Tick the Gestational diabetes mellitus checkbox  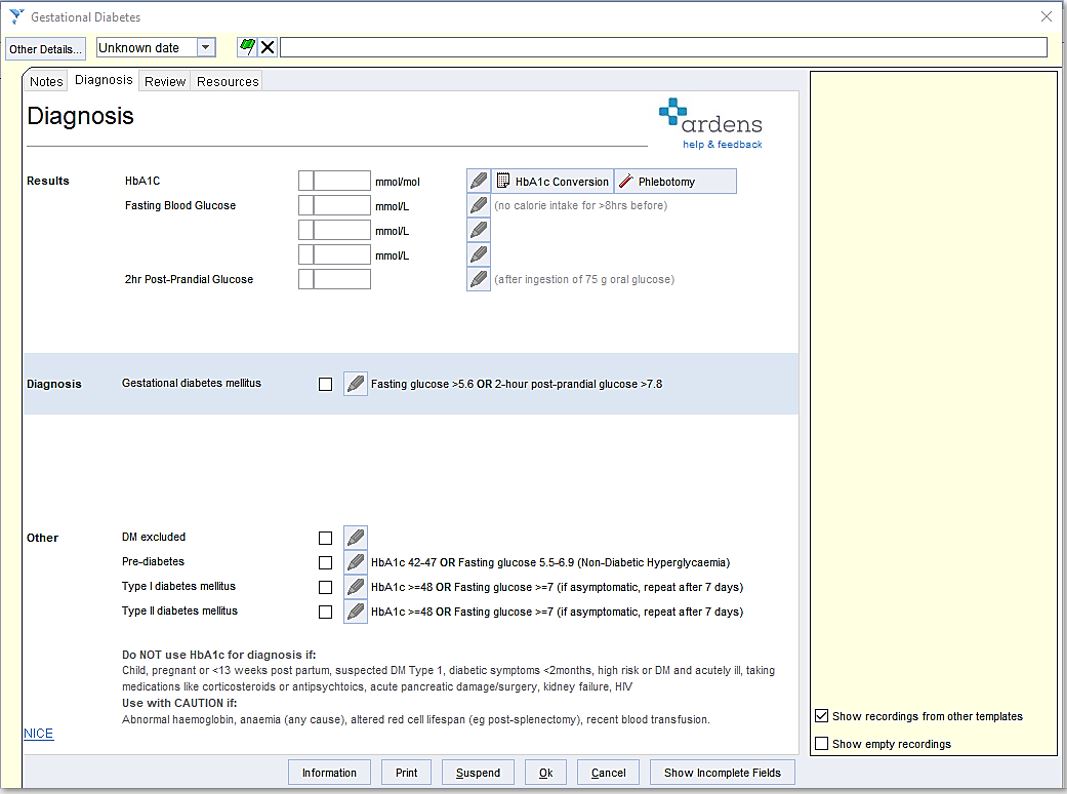click(325, 384)
